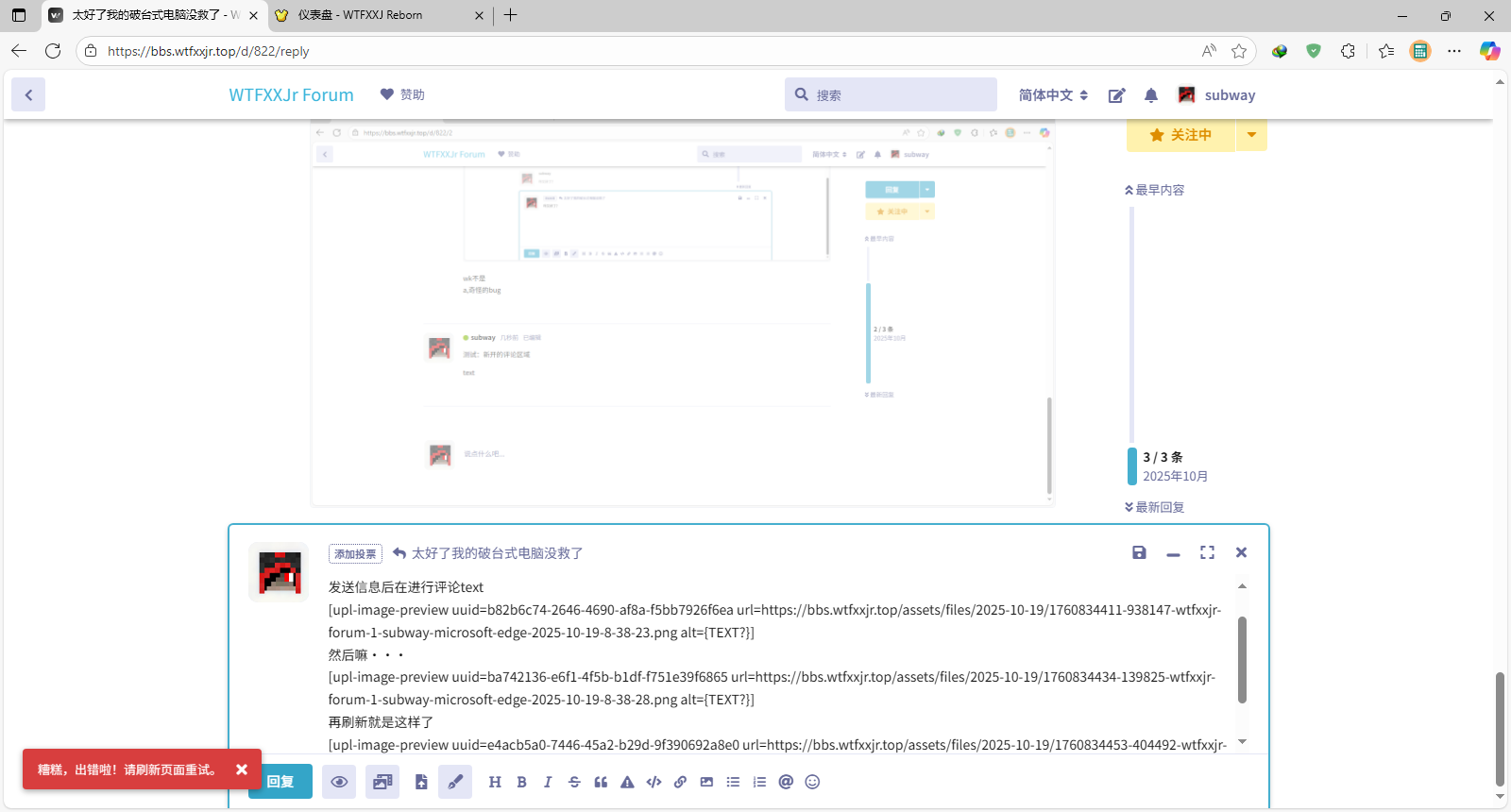
Task: Open the 简体中文 language selector
Action: [1053, 95]
